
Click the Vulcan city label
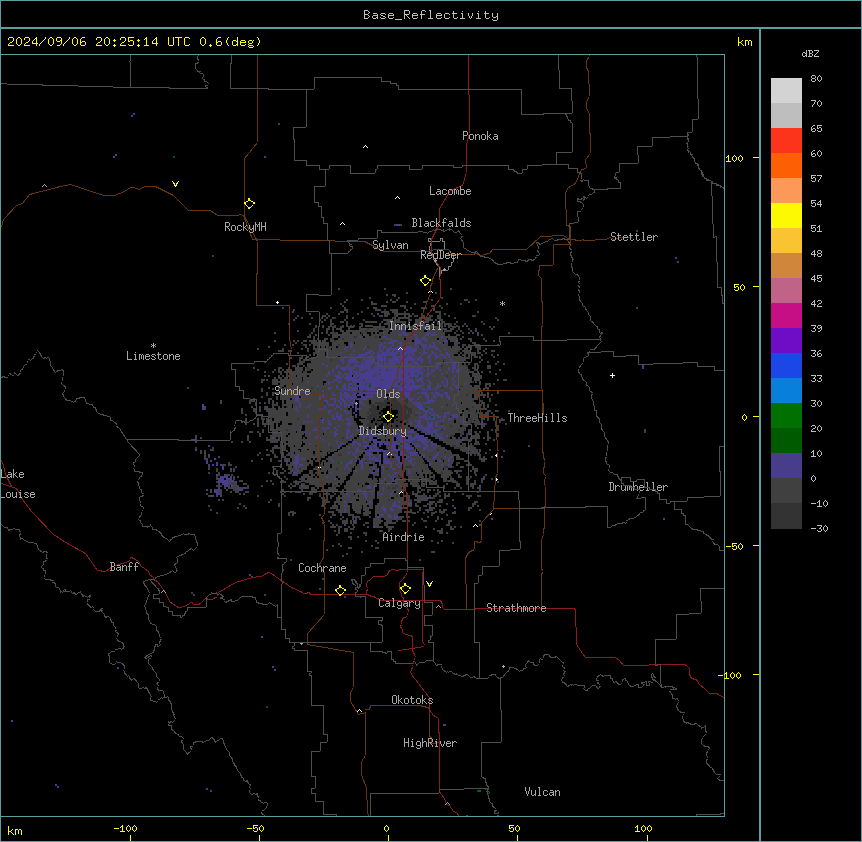point(542,792)
